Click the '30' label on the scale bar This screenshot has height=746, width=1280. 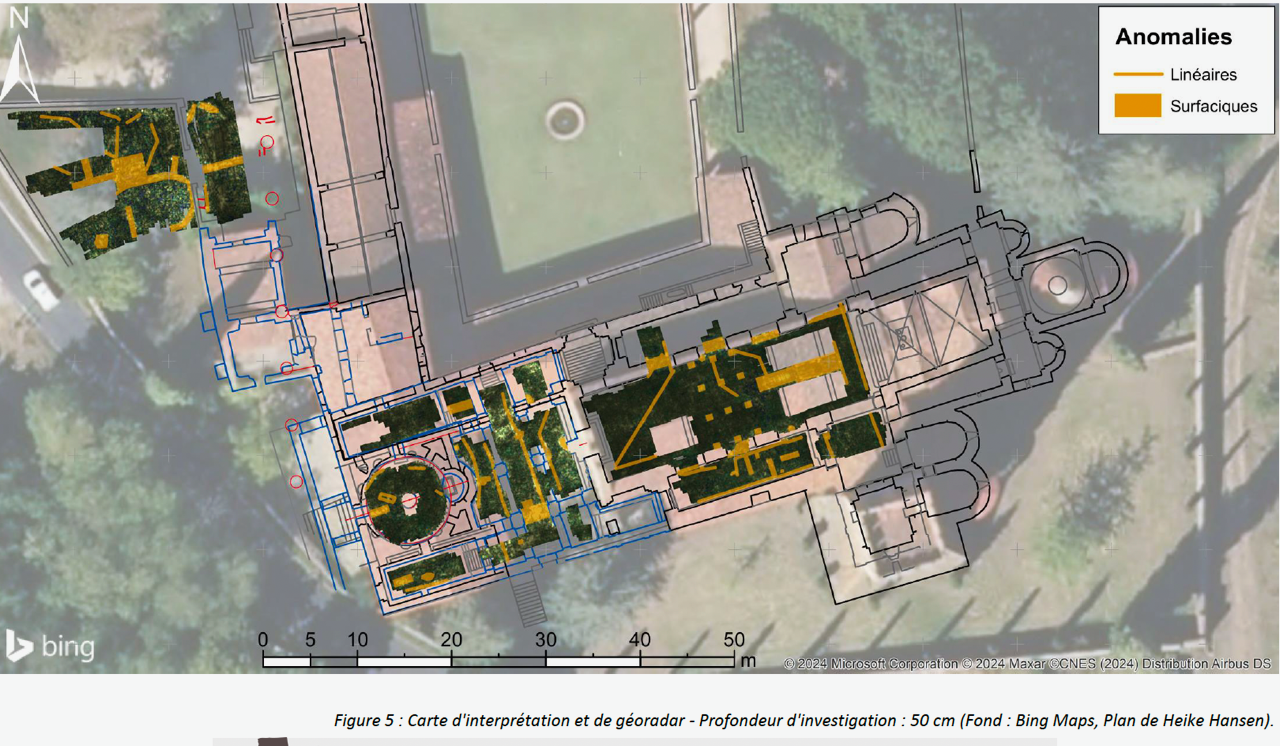[545, 640]
